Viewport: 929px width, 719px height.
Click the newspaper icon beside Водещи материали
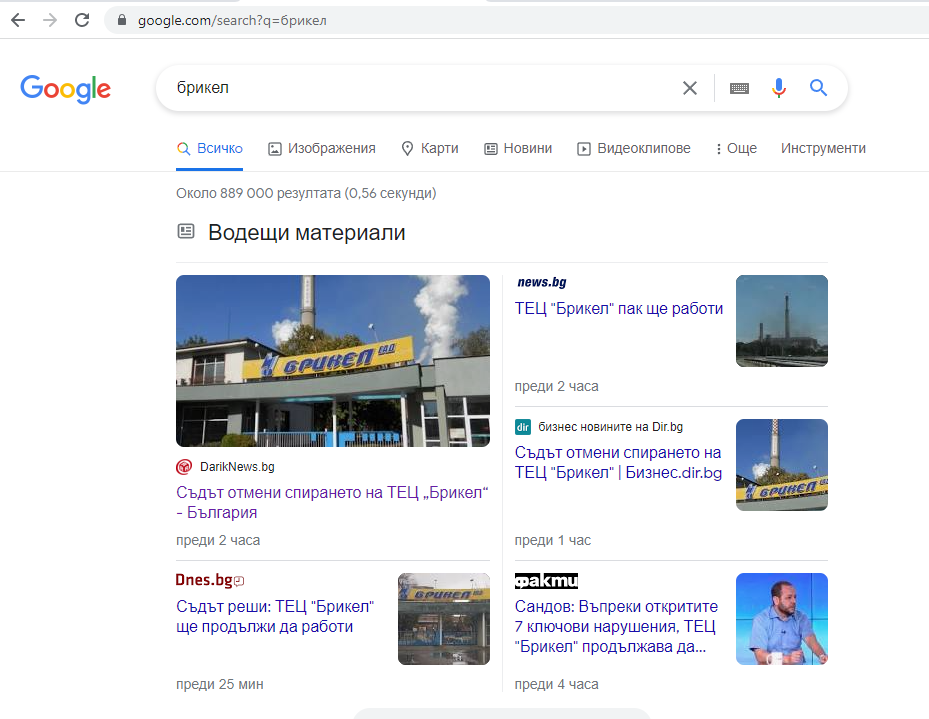[x=186, y=231]
